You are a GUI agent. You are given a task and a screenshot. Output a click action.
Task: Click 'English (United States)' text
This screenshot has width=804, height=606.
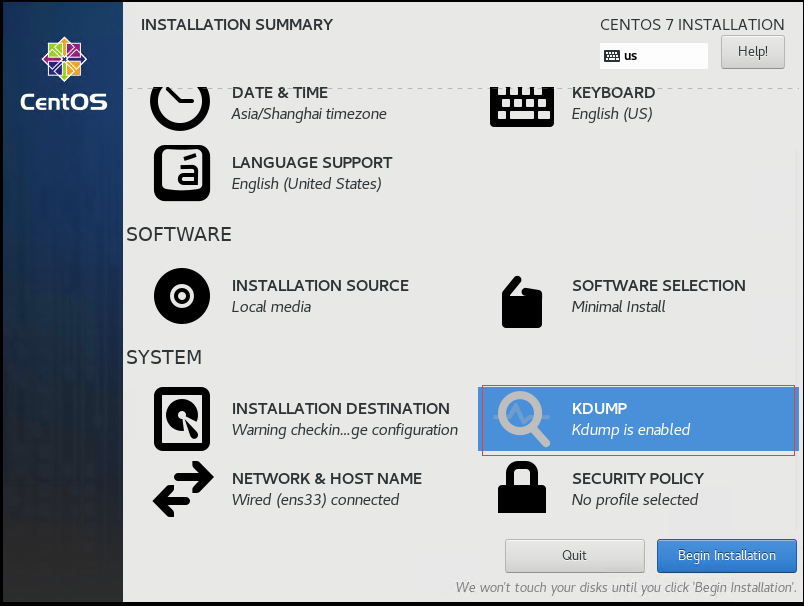pyautogui.click(x=307, y=184)
